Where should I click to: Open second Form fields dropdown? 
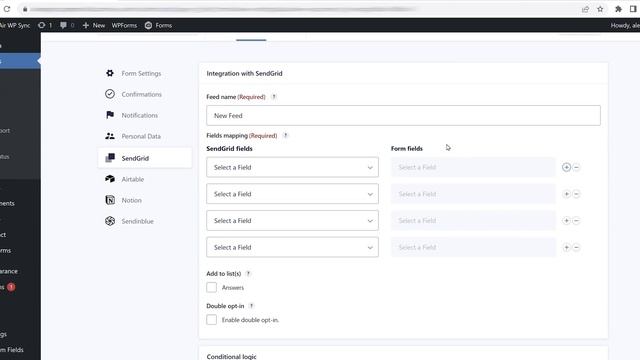pos(473,194)
